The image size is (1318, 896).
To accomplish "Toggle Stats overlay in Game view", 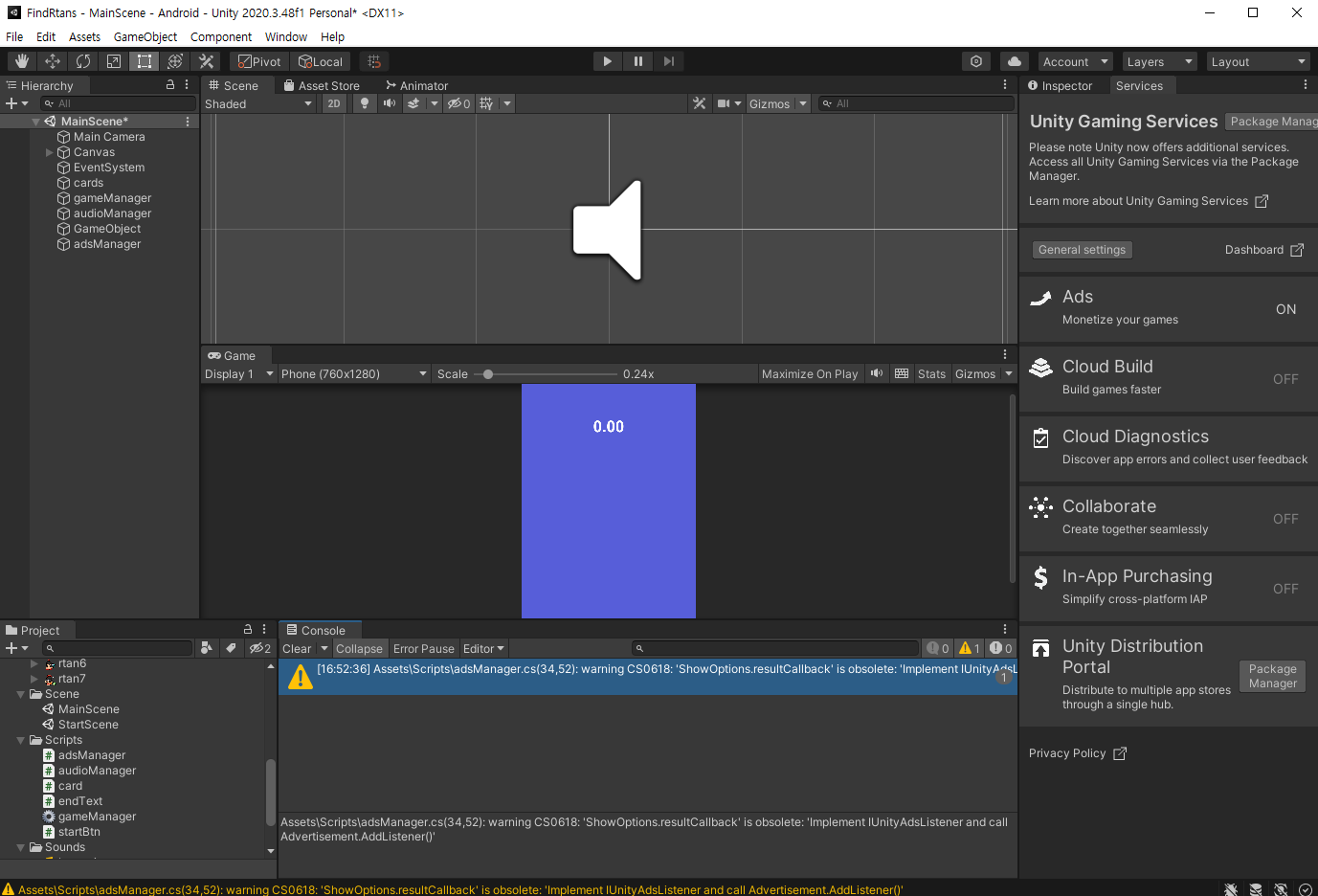I will coord(931,373).
